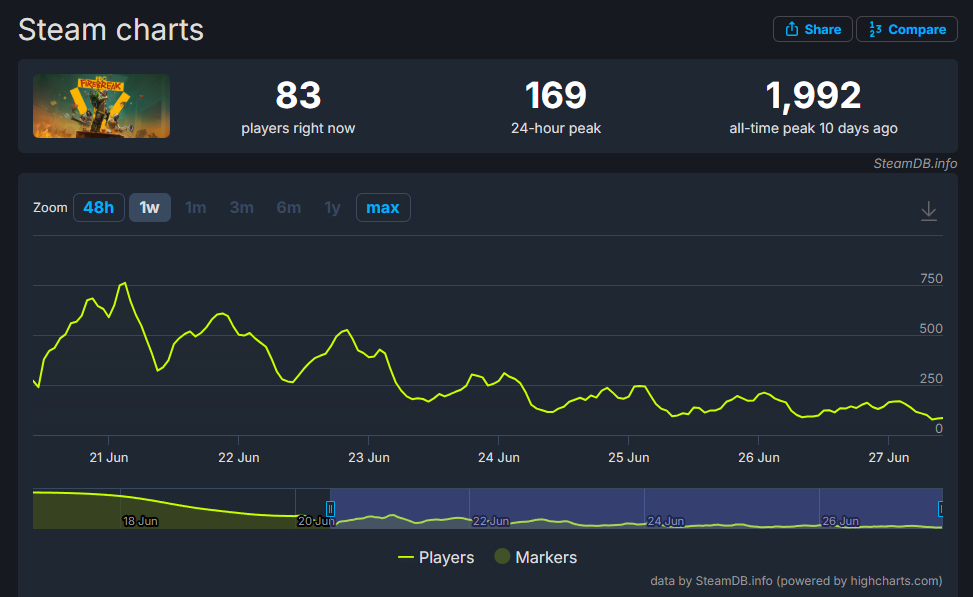Image resolution: width=973 pixels, height=597 pixels.
Task: Click the navigator area near 18 Jun
Action: [140, 521]
